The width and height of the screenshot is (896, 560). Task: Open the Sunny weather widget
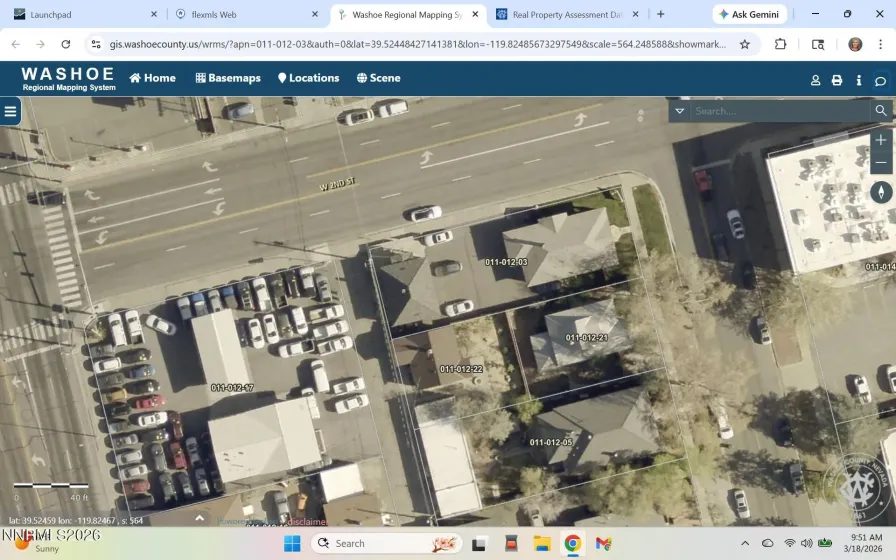pos(37,543)
